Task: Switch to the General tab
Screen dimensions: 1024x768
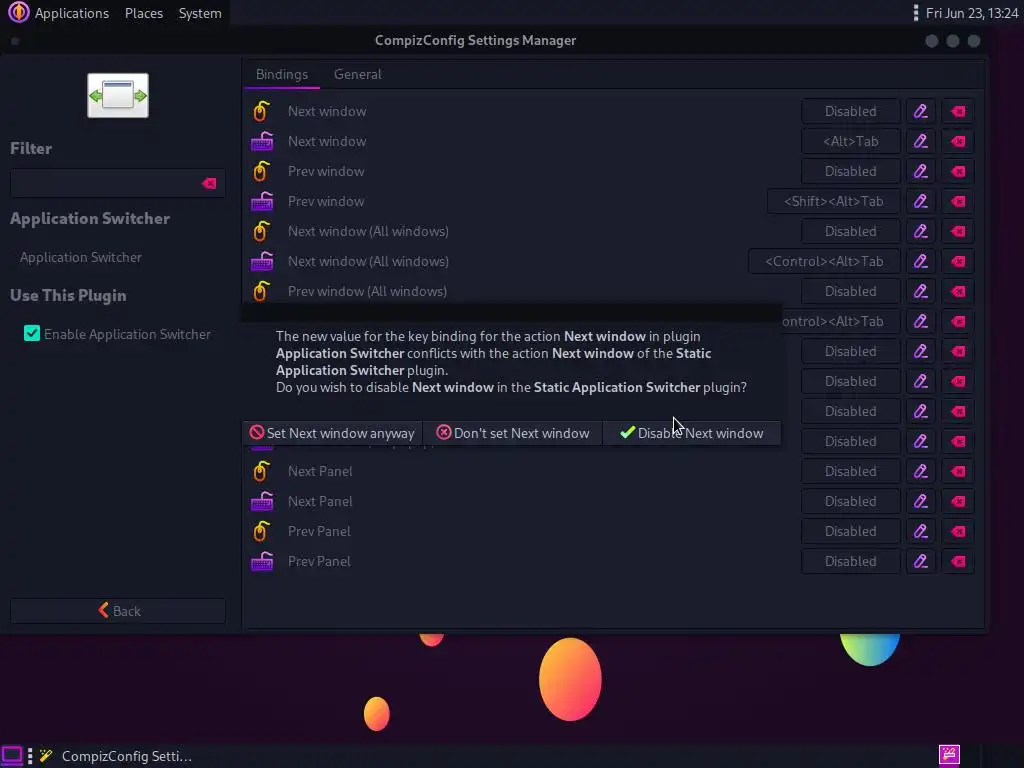Action: click(x=357, y=74)
